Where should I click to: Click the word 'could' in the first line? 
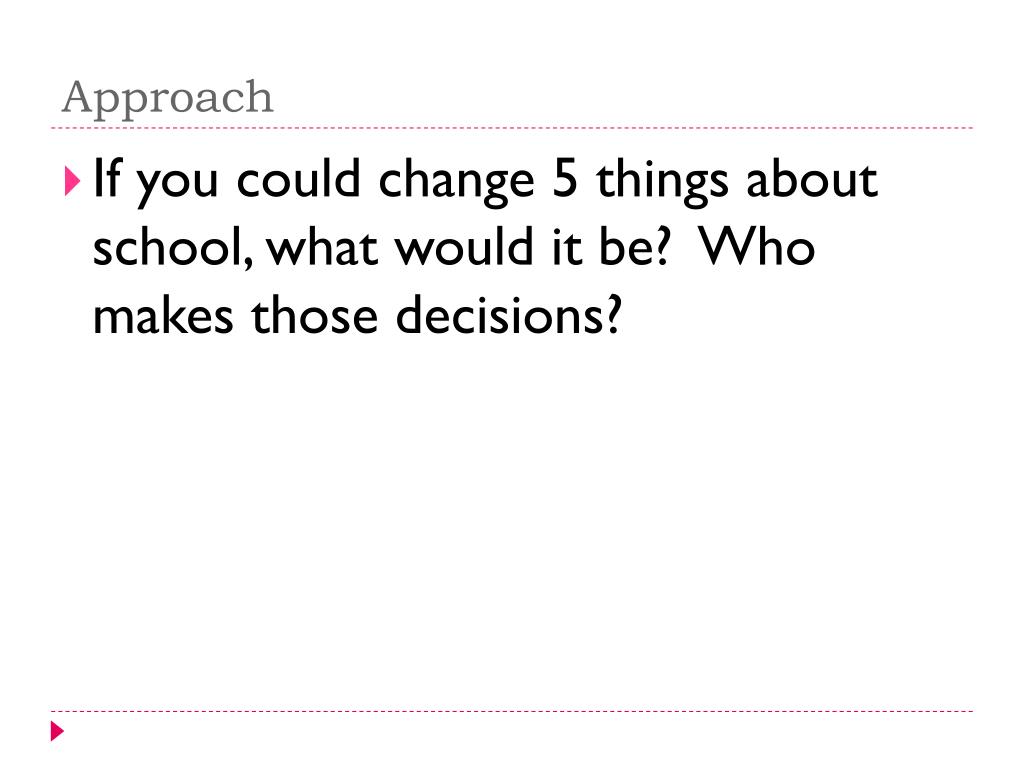tap(298, 178)
